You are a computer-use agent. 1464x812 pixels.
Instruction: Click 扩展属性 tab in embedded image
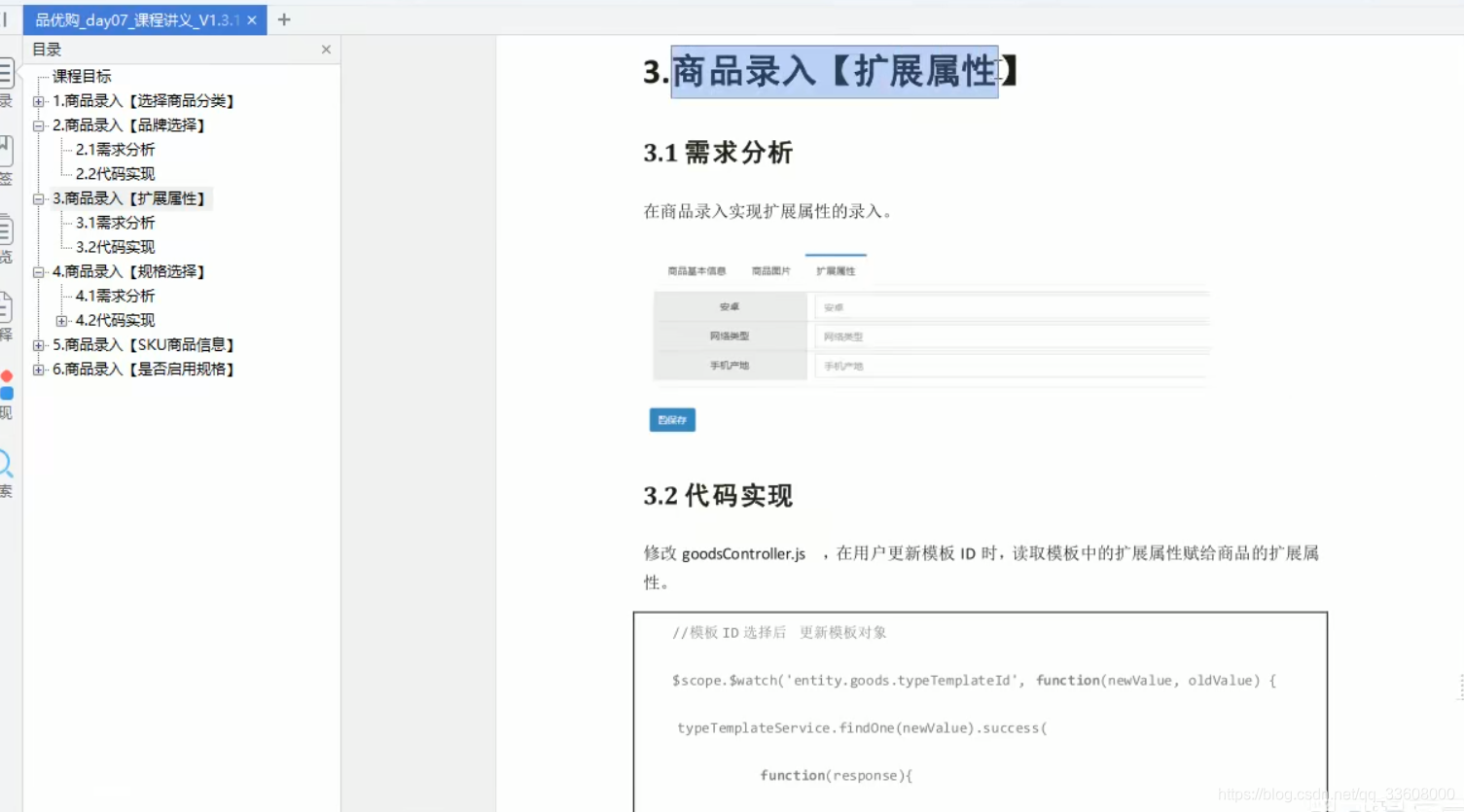point(836,271)
